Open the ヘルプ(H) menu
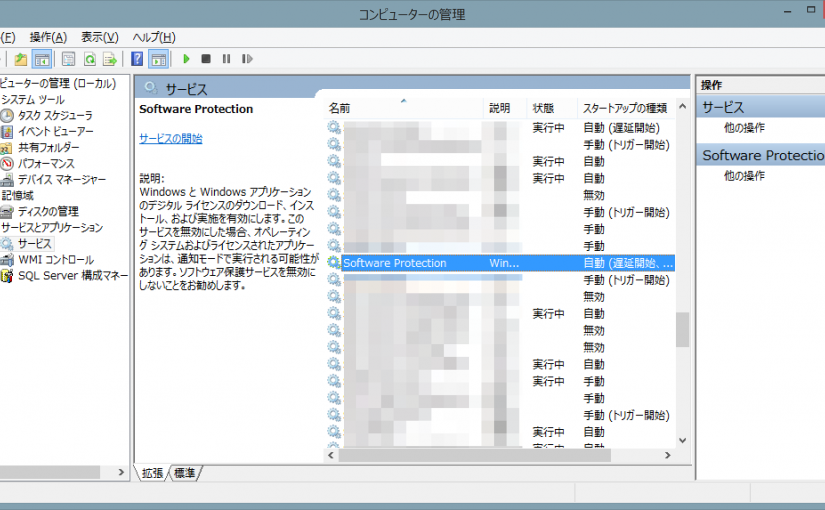825x510 pixels. pos(154,37)
